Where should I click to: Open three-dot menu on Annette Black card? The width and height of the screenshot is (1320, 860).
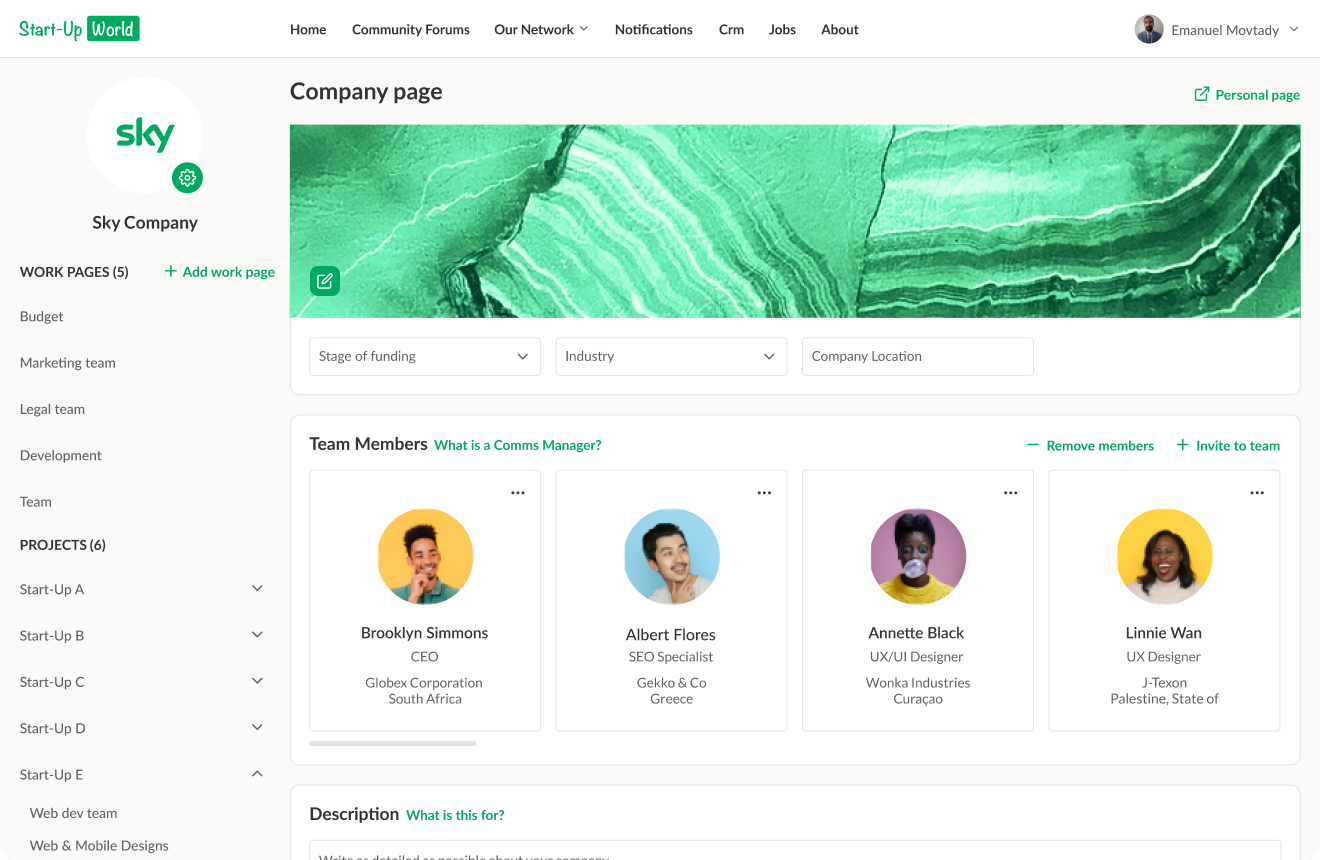[x=1011, y=493]
